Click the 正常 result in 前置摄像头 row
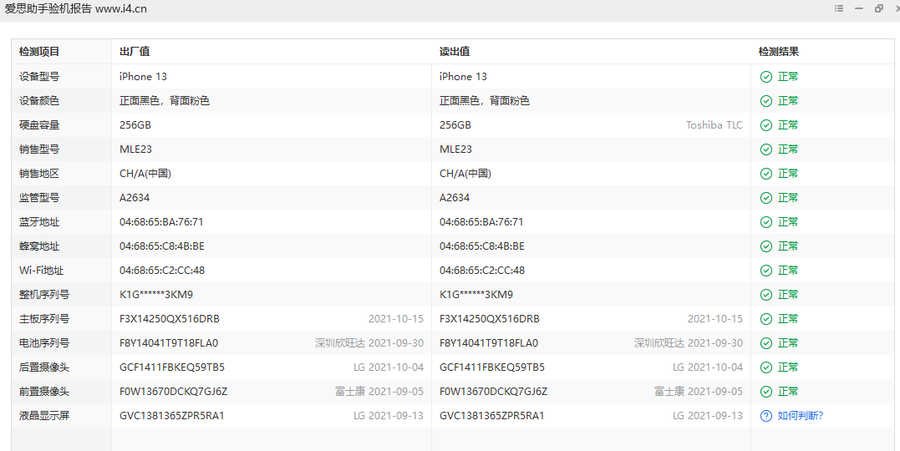 788,391
